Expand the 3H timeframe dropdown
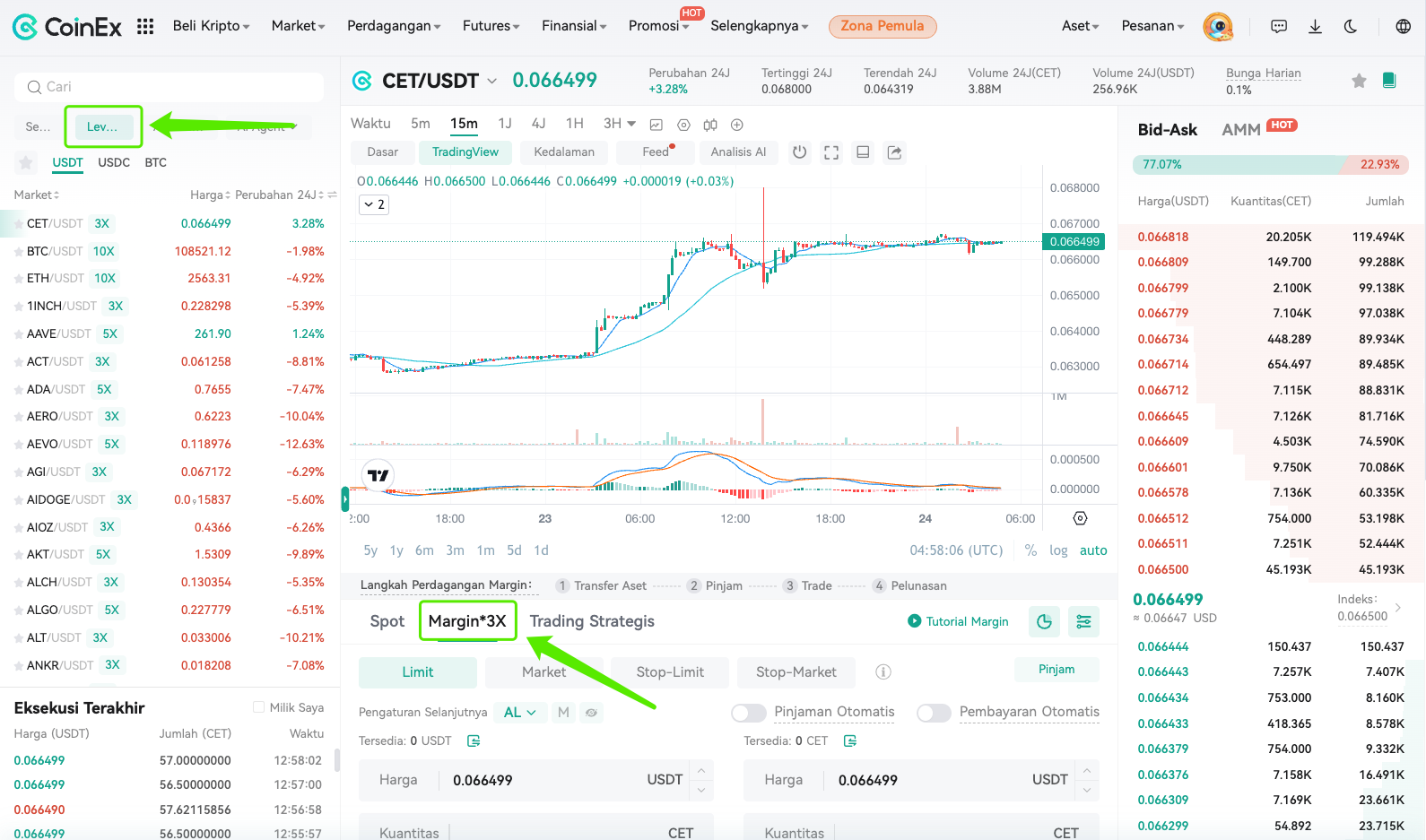1426x840 pixels. (x=631, y=124)
